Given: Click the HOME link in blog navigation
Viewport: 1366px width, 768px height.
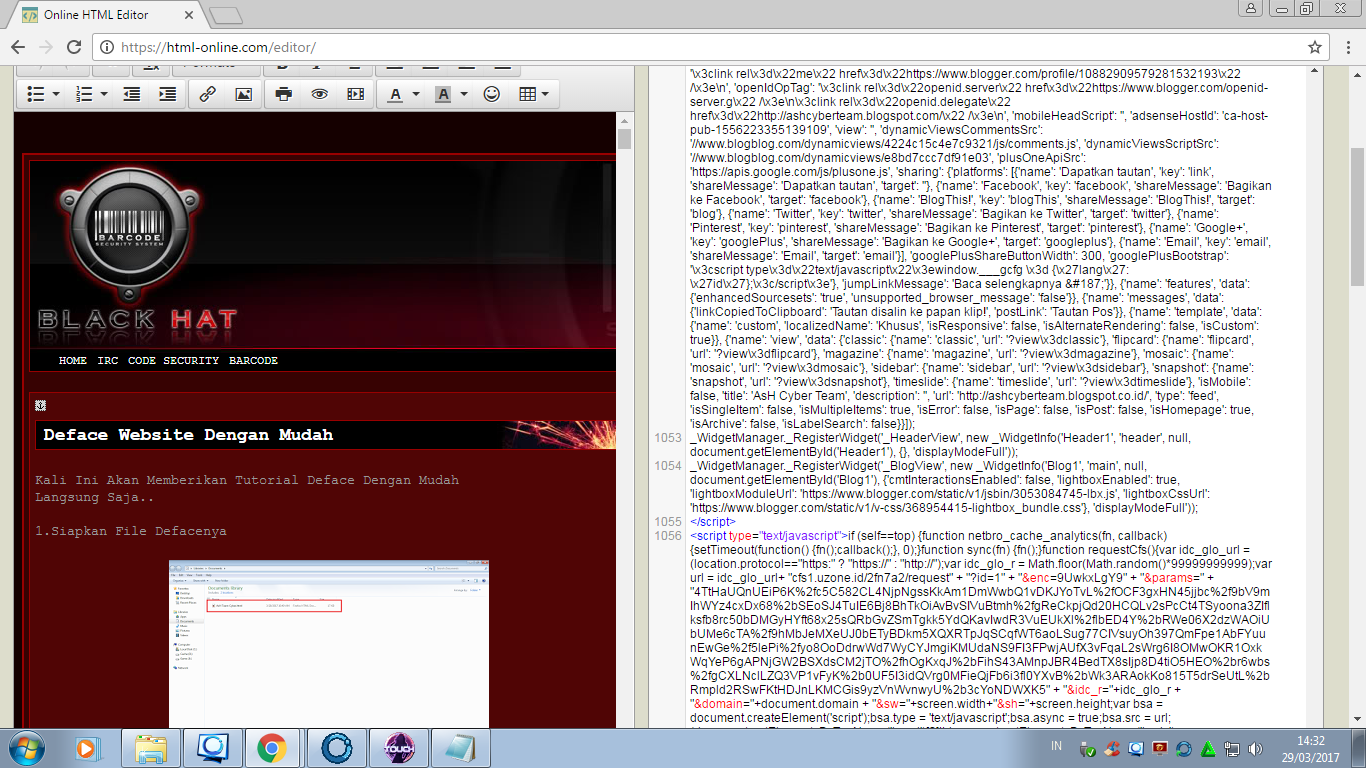Looking at the screenshot, I should point(73,361).
